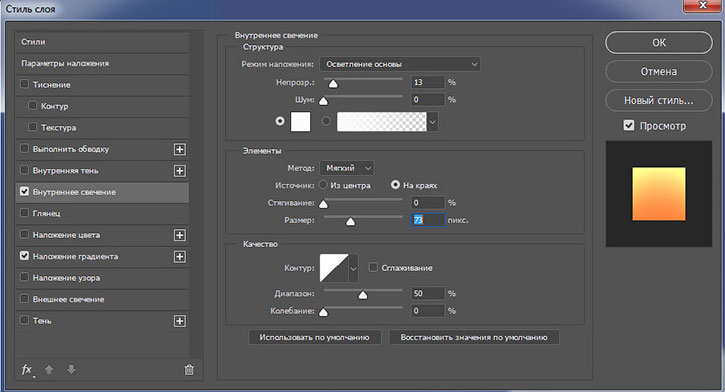This screenshot has height=392, width=725.
Task: Select the Из центра source radio button
Action: click(x=323, y=185)
